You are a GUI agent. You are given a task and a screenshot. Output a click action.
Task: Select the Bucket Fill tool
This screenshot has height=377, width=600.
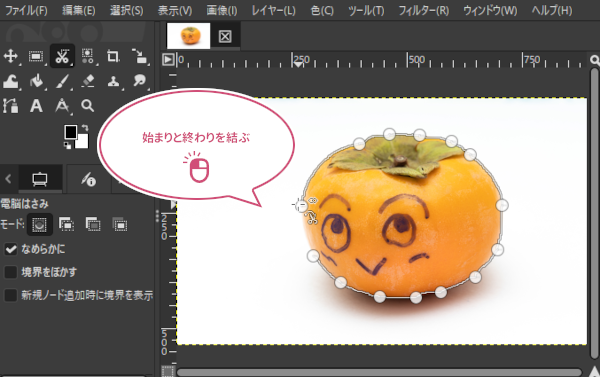(37, 81)
